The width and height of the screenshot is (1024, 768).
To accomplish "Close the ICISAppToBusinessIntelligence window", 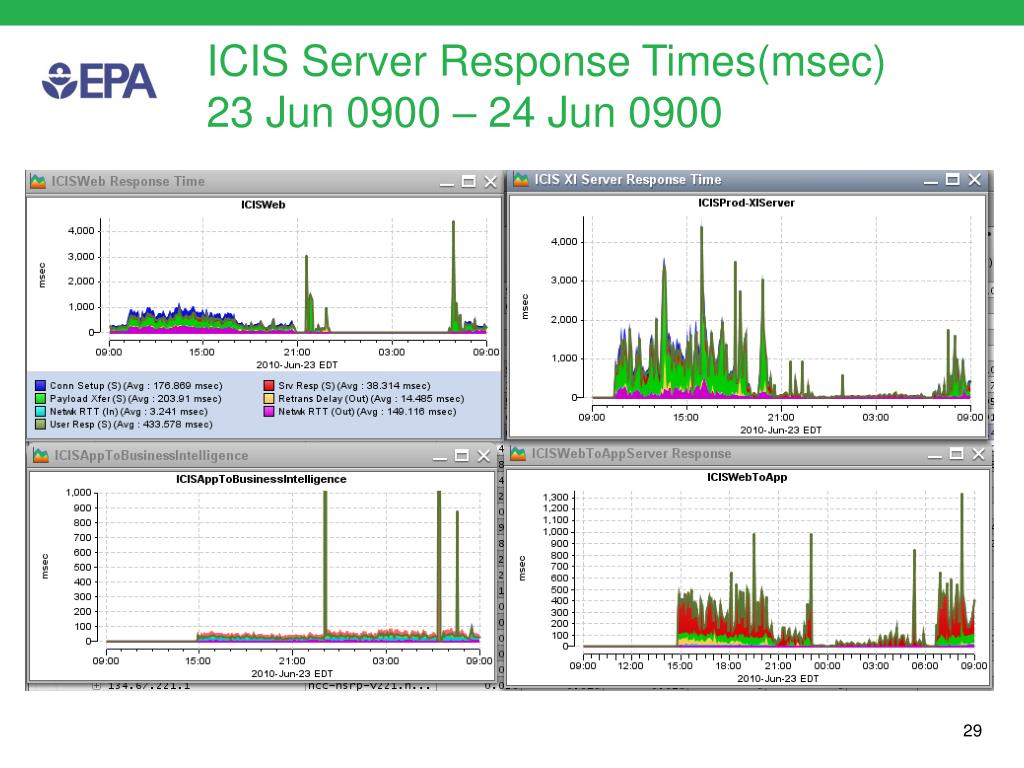I will (483, 455).
